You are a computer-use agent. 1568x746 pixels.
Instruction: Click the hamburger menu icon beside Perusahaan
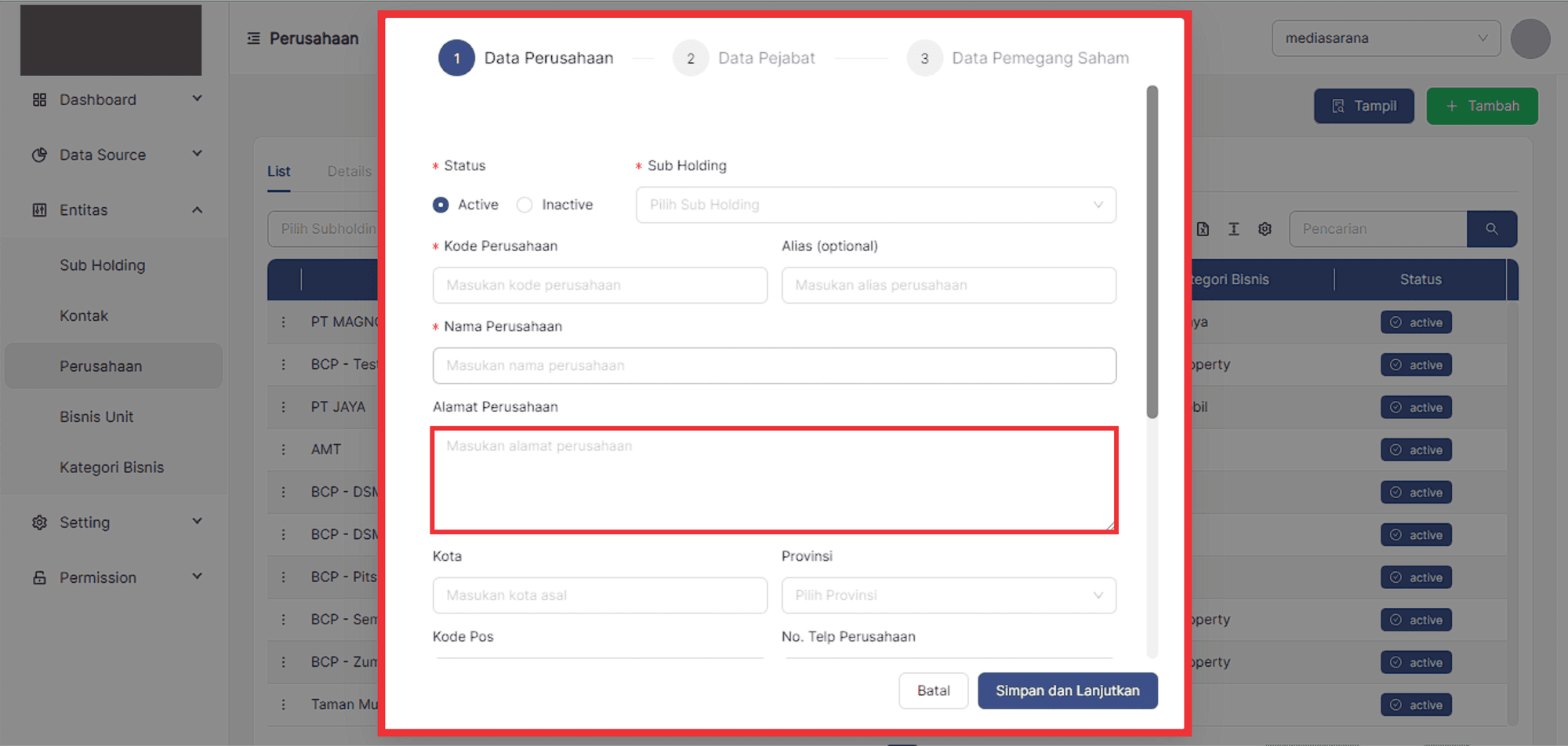click(x=253, y=38)
